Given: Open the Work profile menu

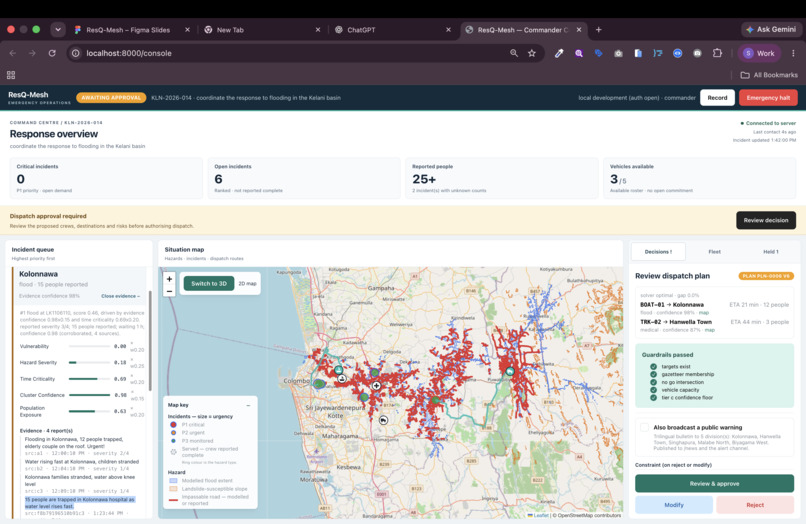Looking at the screenshot, I should [759, 53].
